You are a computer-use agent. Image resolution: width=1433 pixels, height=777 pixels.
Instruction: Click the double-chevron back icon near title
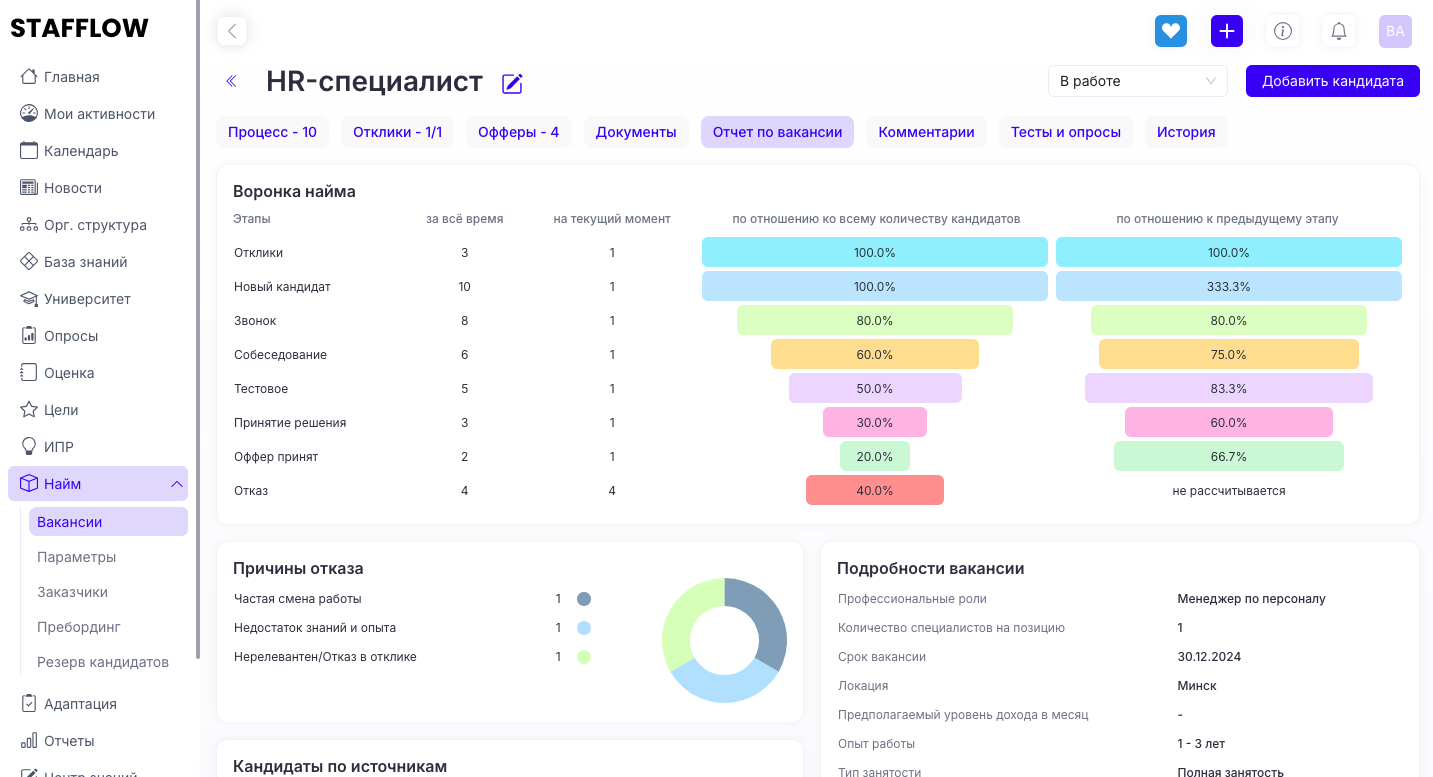point(231,81)
